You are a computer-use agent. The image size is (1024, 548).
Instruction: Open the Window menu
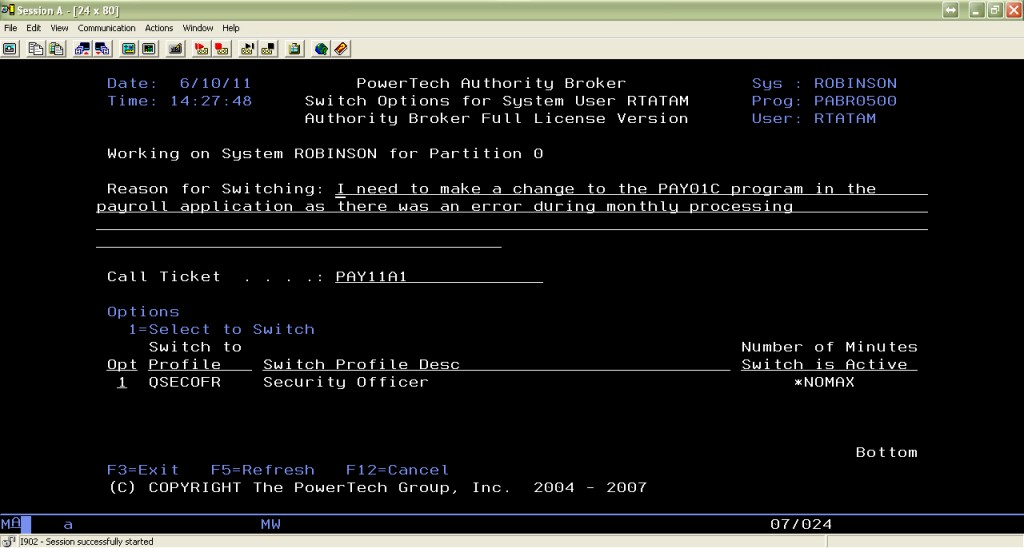[x=198, y=28]
